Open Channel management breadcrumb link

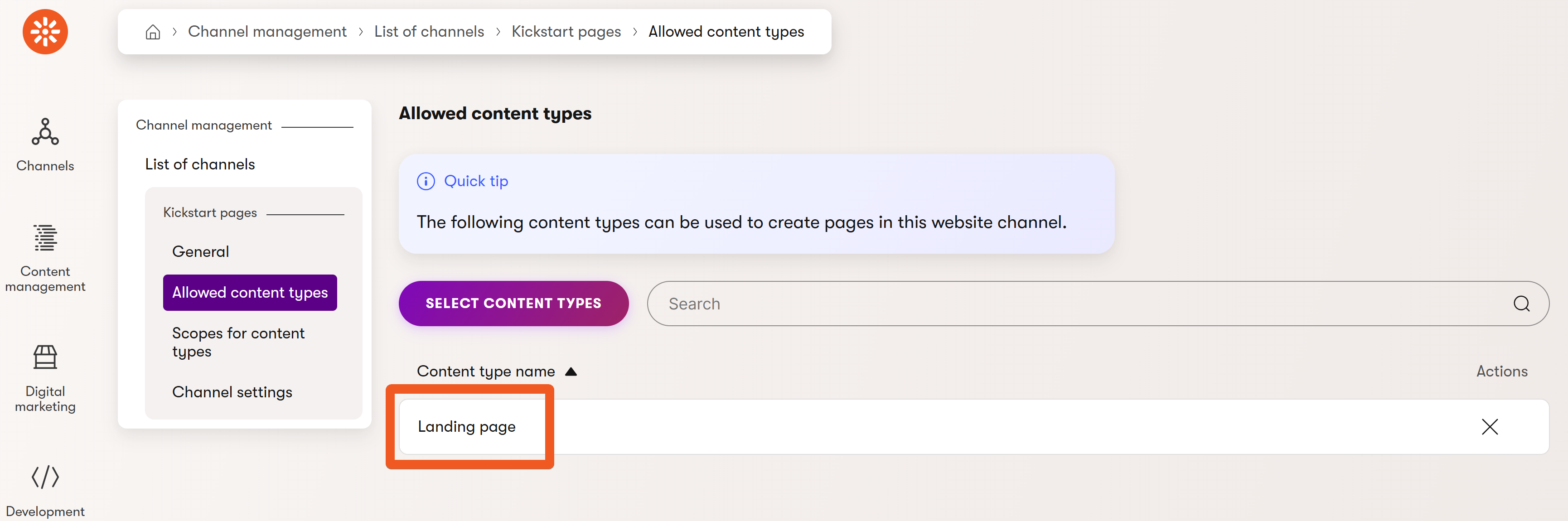tap(266, 32)
